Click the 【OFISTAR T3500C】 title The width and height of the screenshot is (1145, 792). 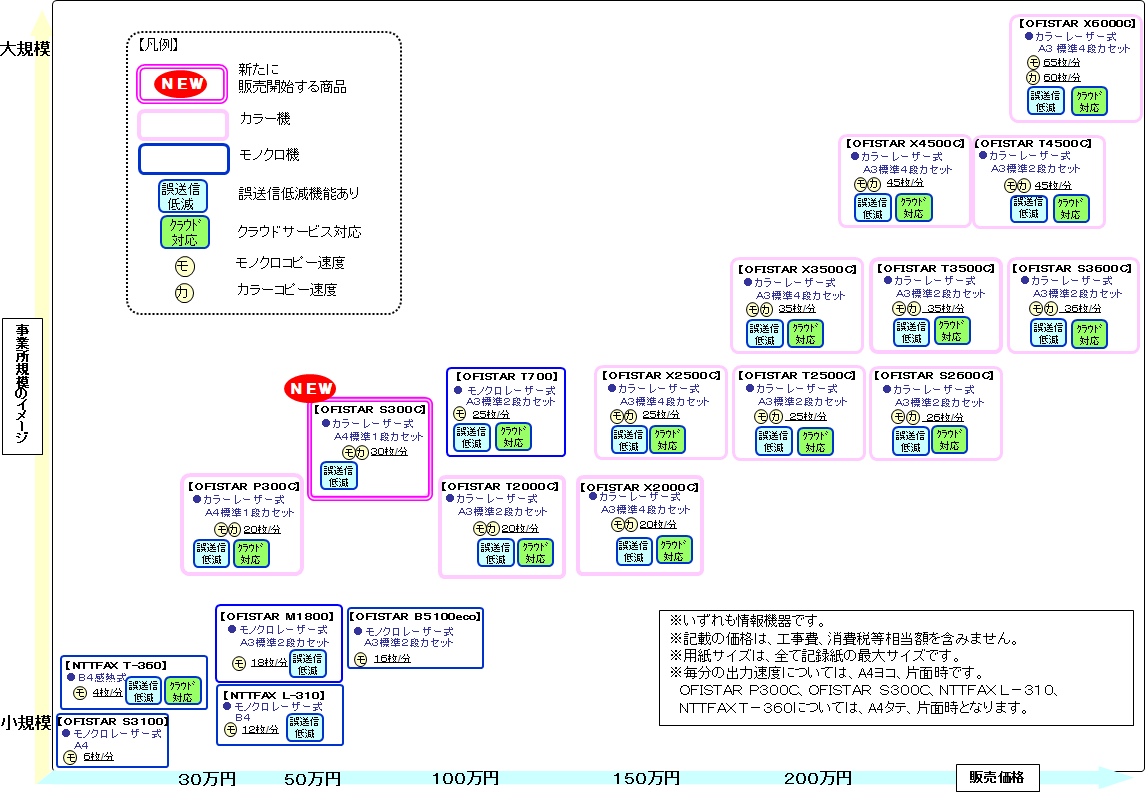pyautogui.click(x=936, y=269)
